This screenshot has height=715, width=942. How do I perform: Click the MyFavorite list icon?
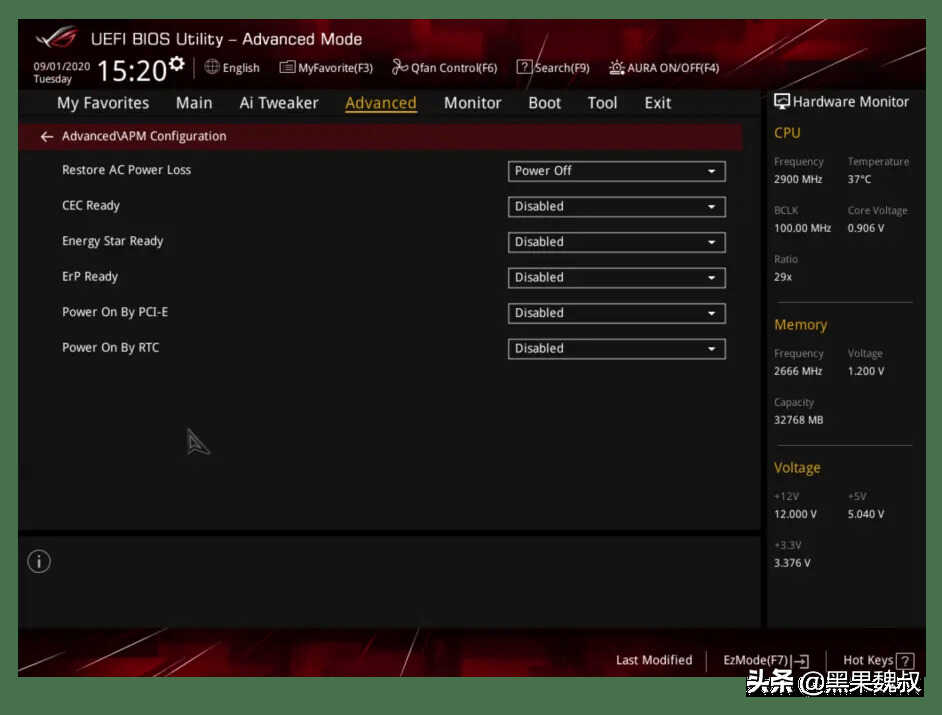point(287,67)
